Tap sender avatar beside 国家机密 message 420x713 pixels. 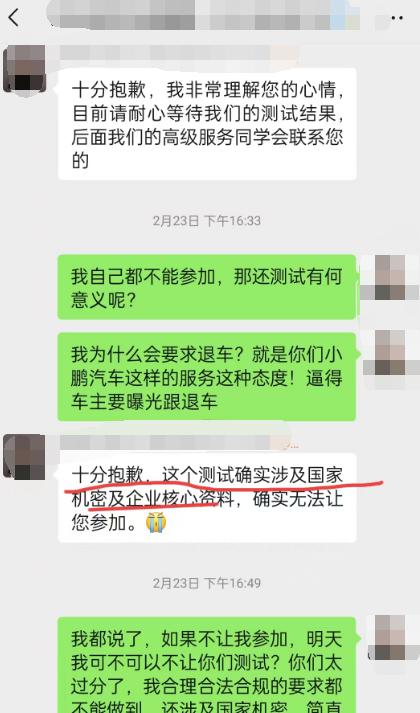click(x=25, y=457)
